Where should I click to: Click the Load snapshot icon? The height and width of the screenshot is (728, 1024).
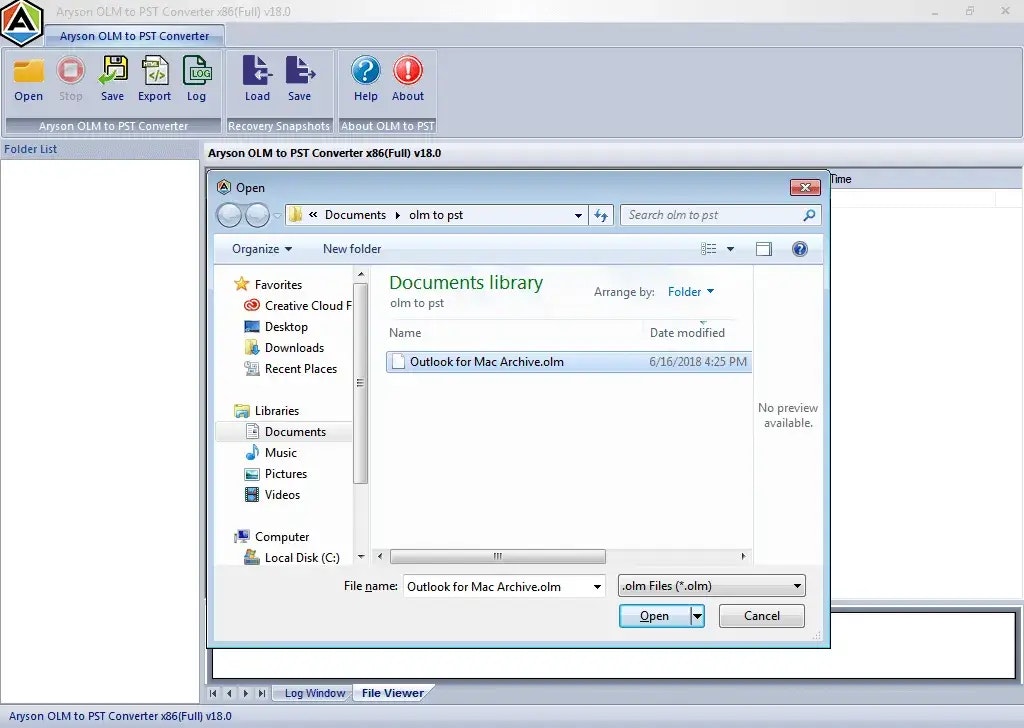[x=257, y=71]
